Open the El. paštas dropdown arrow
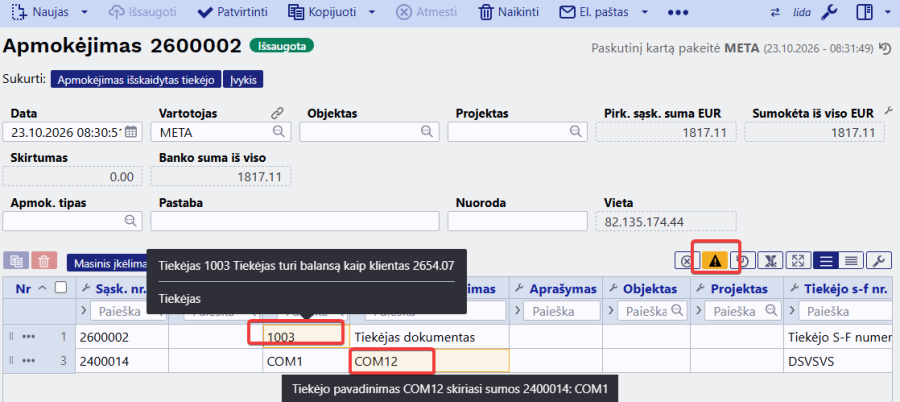This screenshot has width=900, height=402. pyautogui.click(x=645, y=12)
